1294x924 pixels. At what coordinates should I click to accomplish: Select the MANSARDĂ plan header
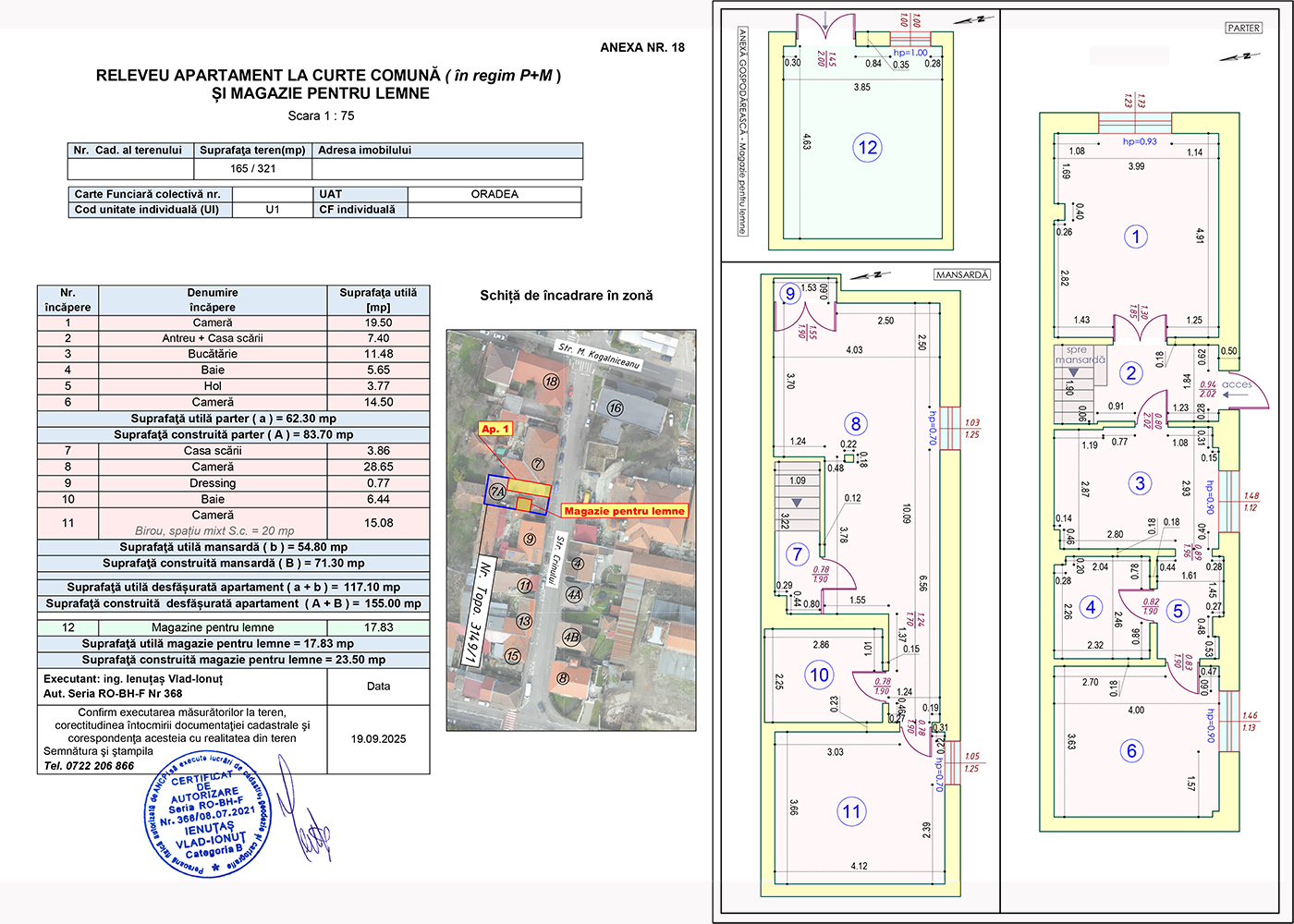click(x=962, y=274)
